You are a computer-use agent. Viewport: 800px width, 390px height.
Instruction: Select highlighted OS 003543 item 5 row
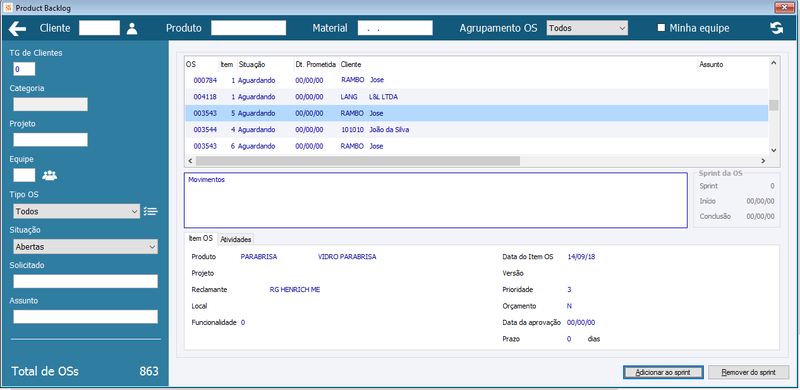pos(477,113)
